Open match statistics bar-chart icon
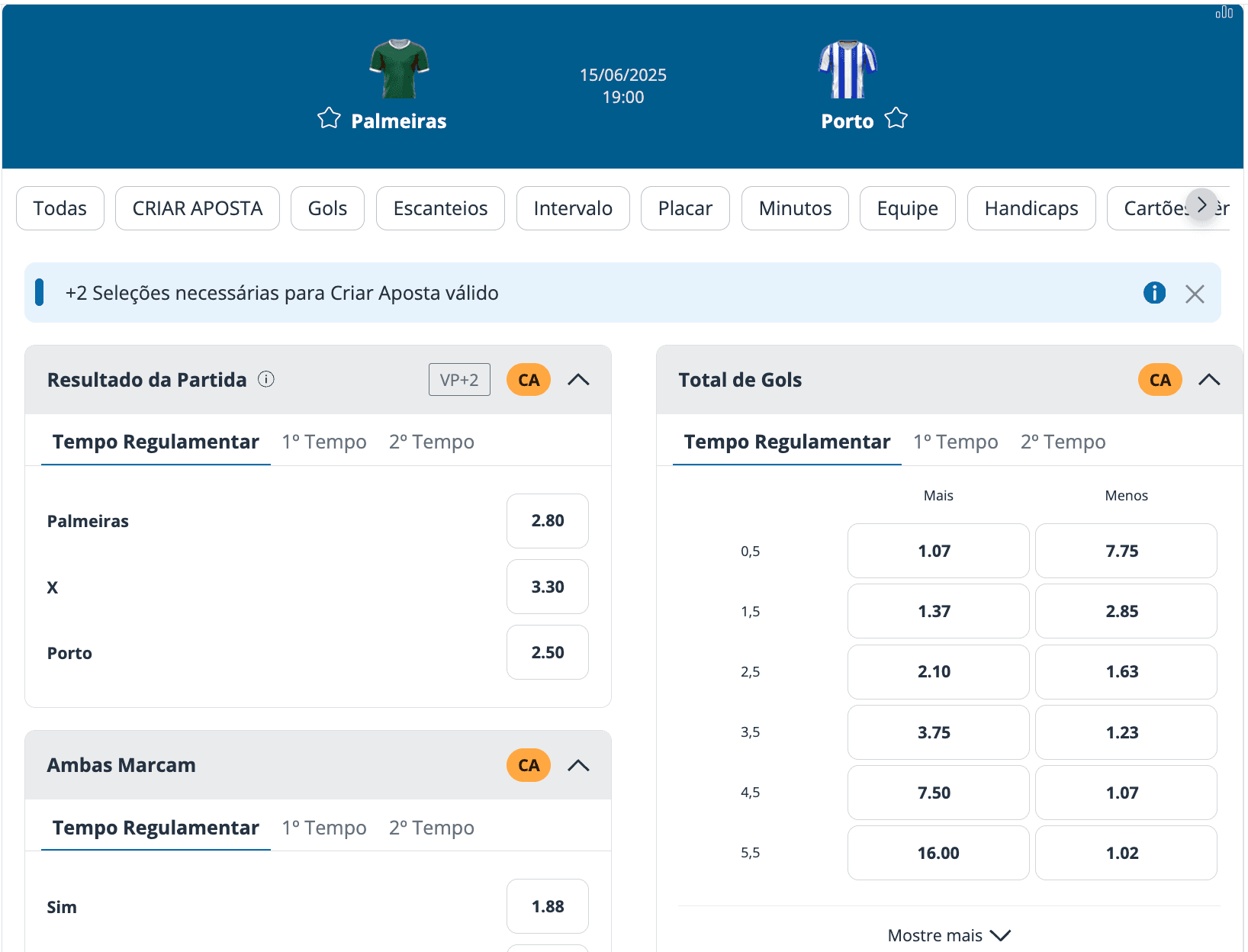Image resolution: width=1248 pixels, height=952 pixels. [1224, 12]
